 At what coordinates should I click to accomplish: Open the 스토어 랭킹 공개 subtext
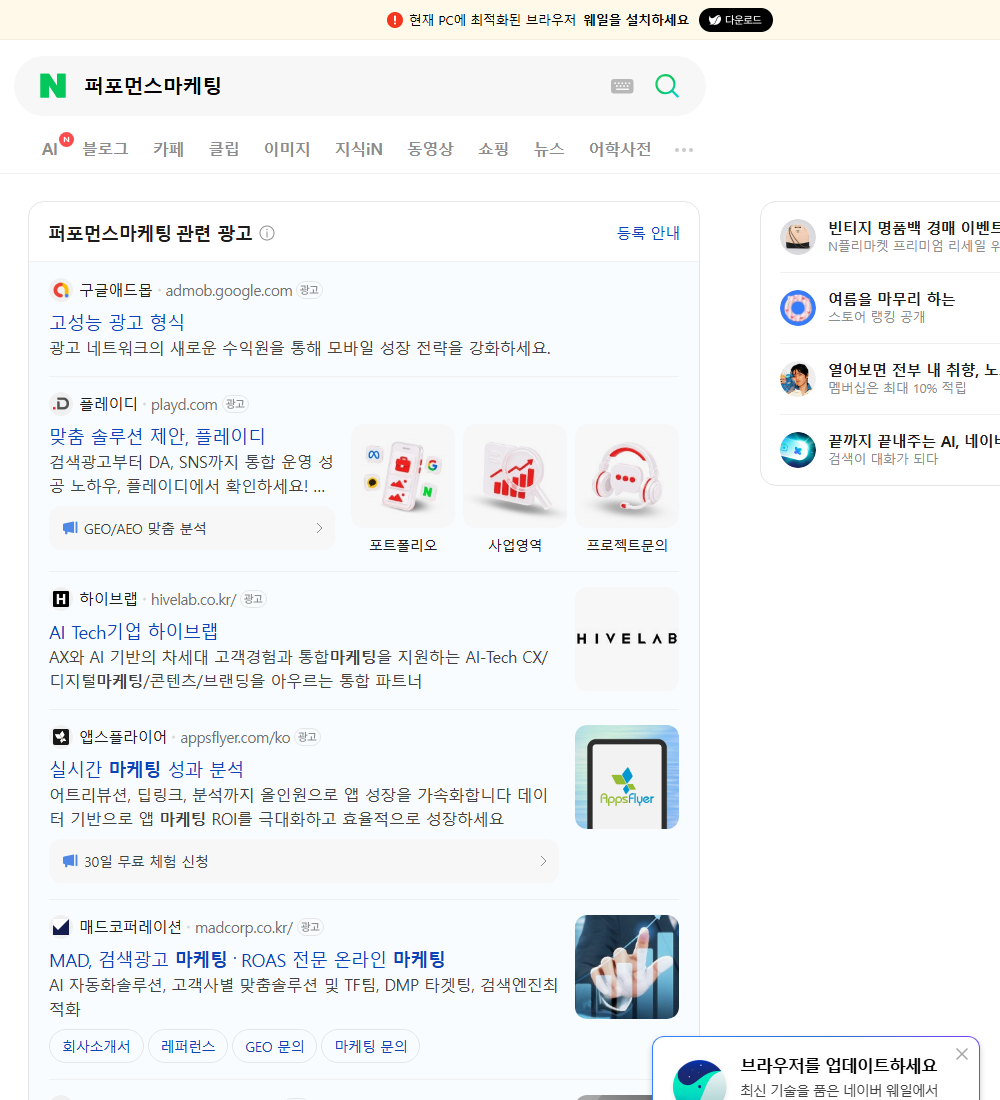click(x=876, y=316)
